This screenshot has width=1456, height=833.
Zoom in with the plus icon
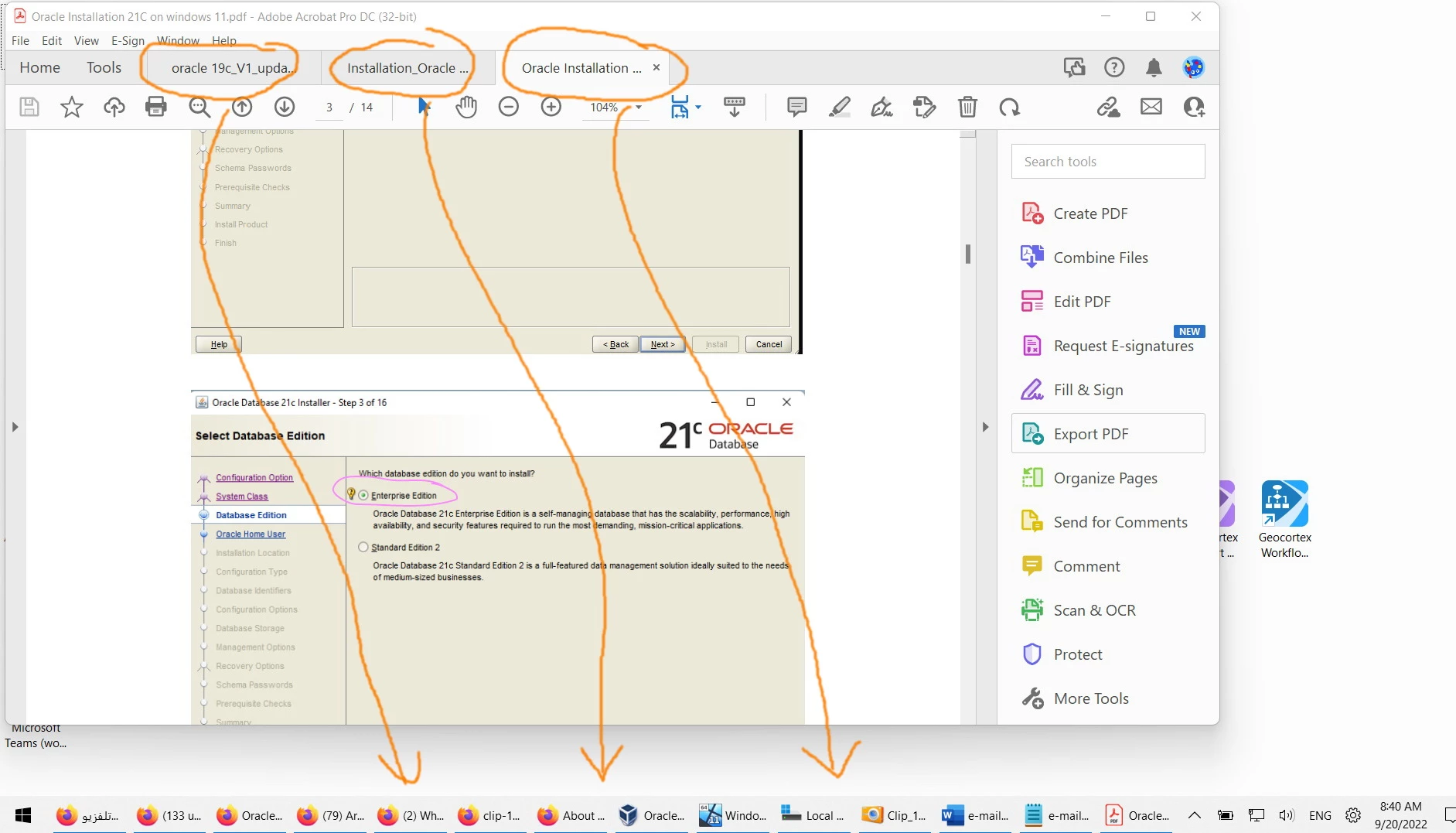(551, 107)
